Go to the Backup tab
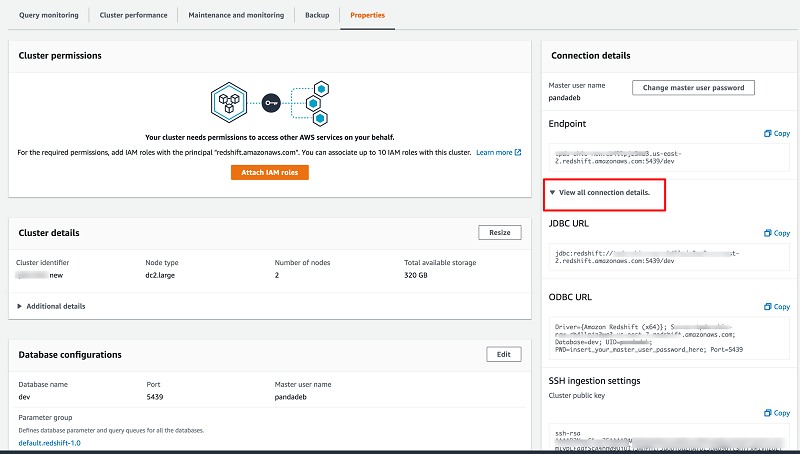Image resolution: width=800 pixels, height=454 pixels. tap(317, 15)
